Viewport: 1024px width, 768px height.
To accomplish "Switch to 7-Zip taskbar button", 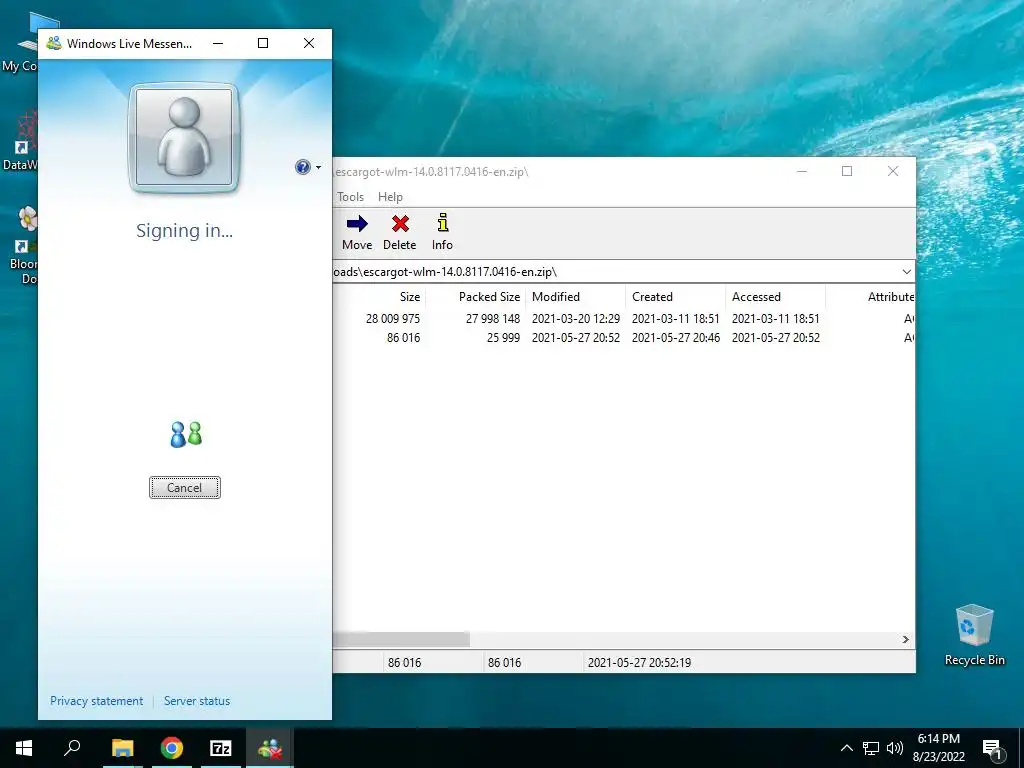I will pyautogui.click(x=221, y=748).
